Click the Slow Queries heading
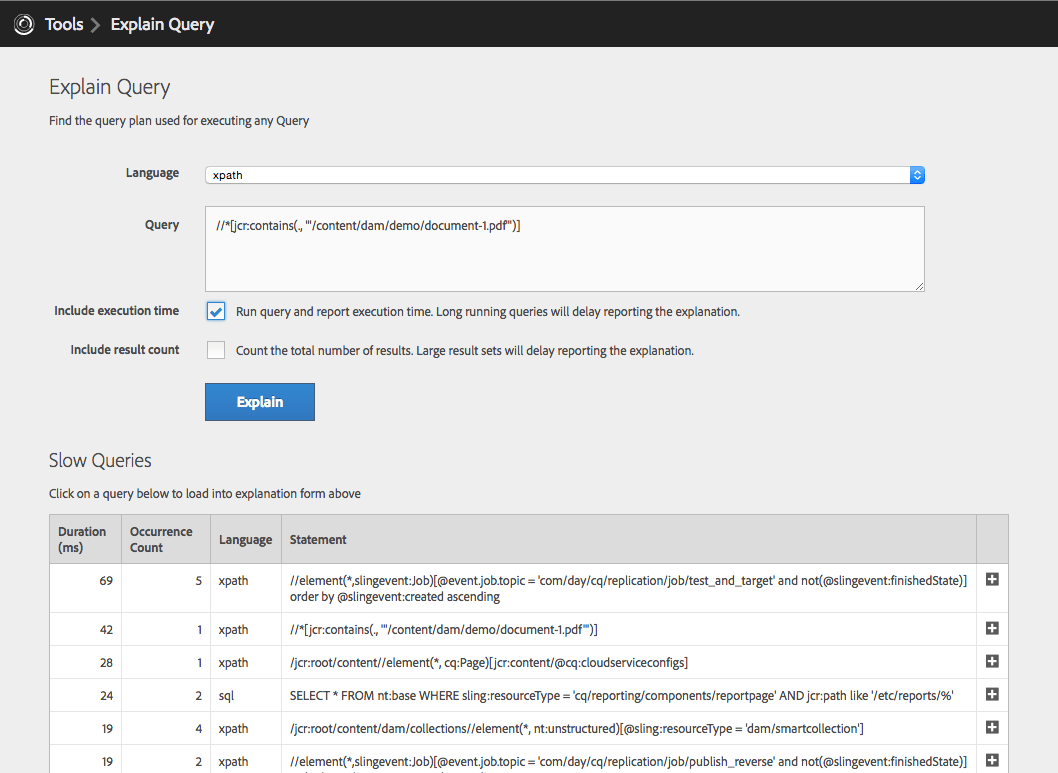The image size is (1058, 773). [100, 461]
